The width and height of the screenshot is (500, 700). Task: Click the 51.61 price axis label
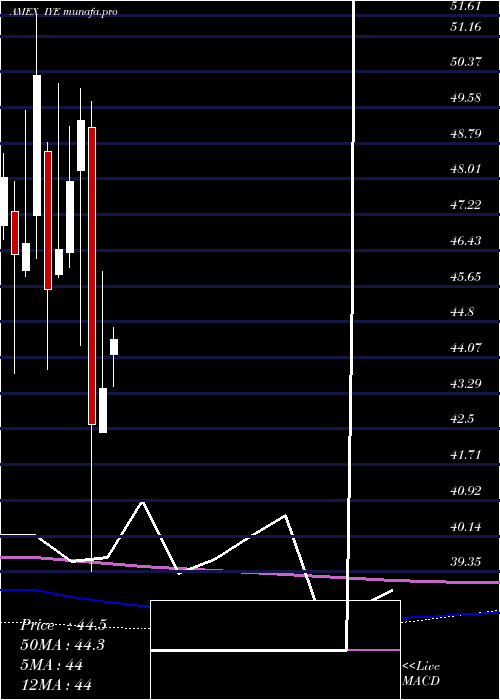click(466, 6)
